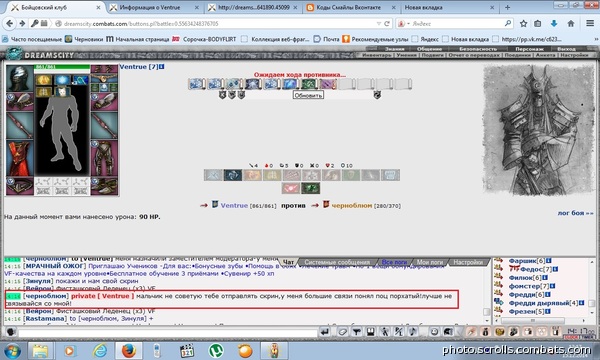Activate the green glowing combat skill icon
Viewport: 600px width, 360px height.
click(310, 188)
